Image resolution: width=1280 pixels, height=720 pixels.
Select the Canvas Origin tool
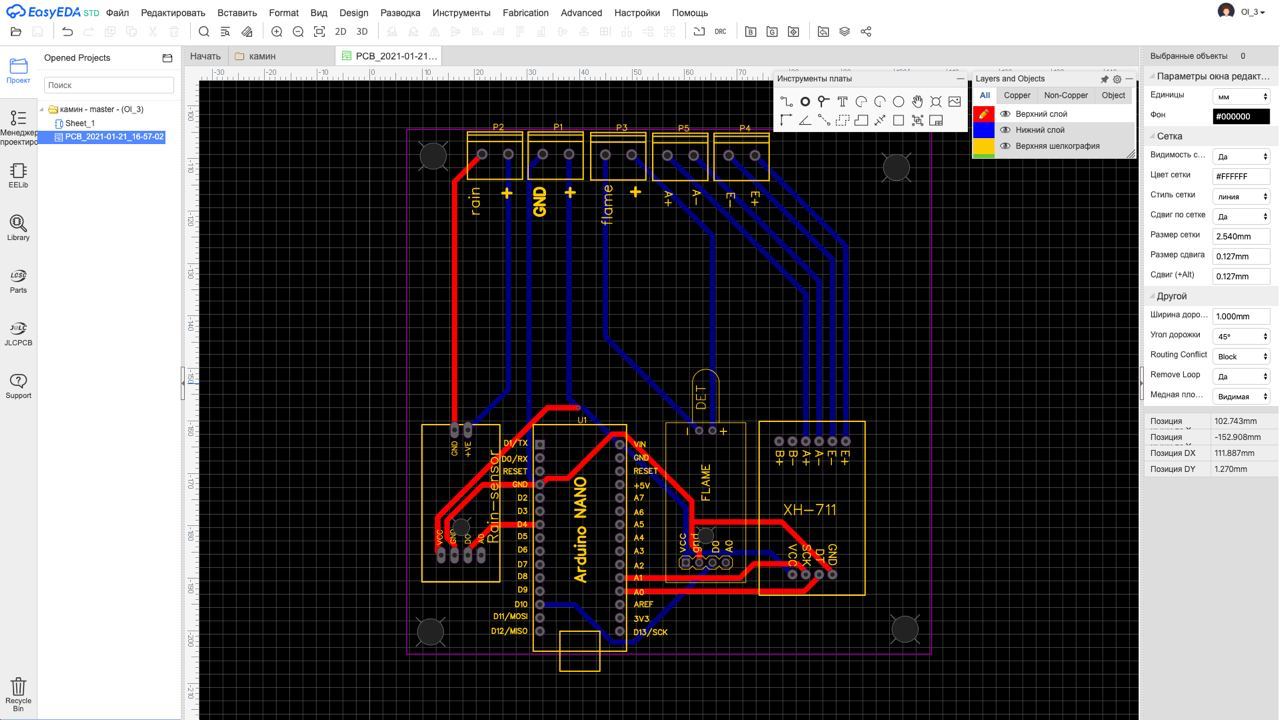(786, 120)
